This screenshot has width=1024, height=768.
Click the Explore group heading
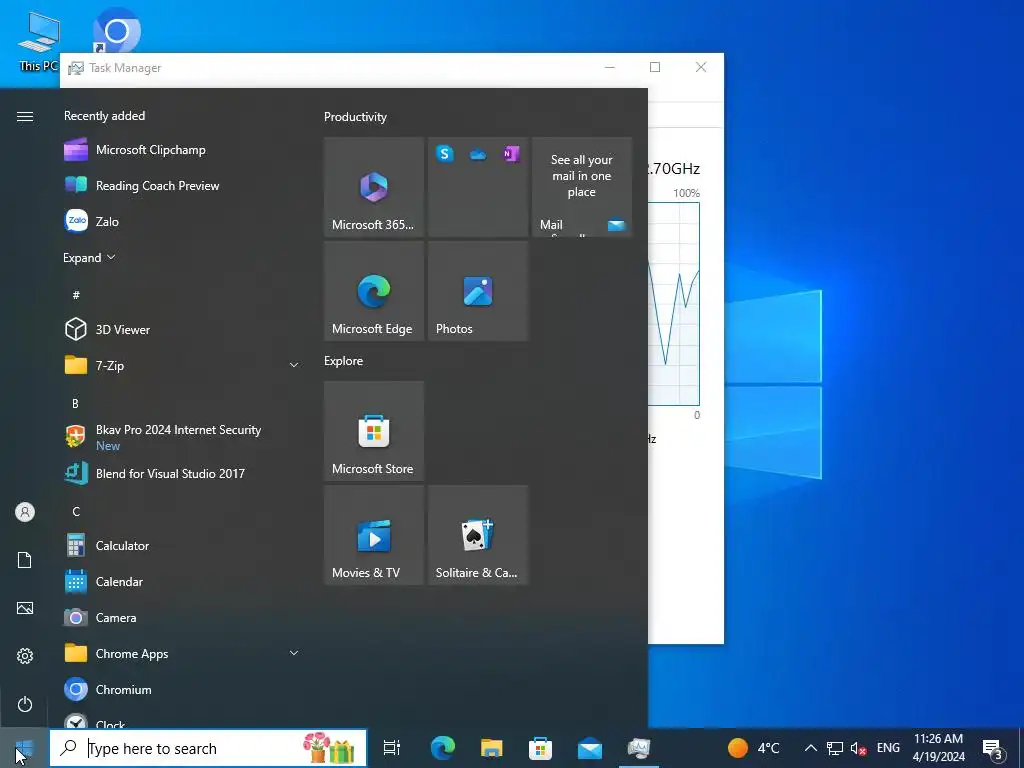pos(344,360)
